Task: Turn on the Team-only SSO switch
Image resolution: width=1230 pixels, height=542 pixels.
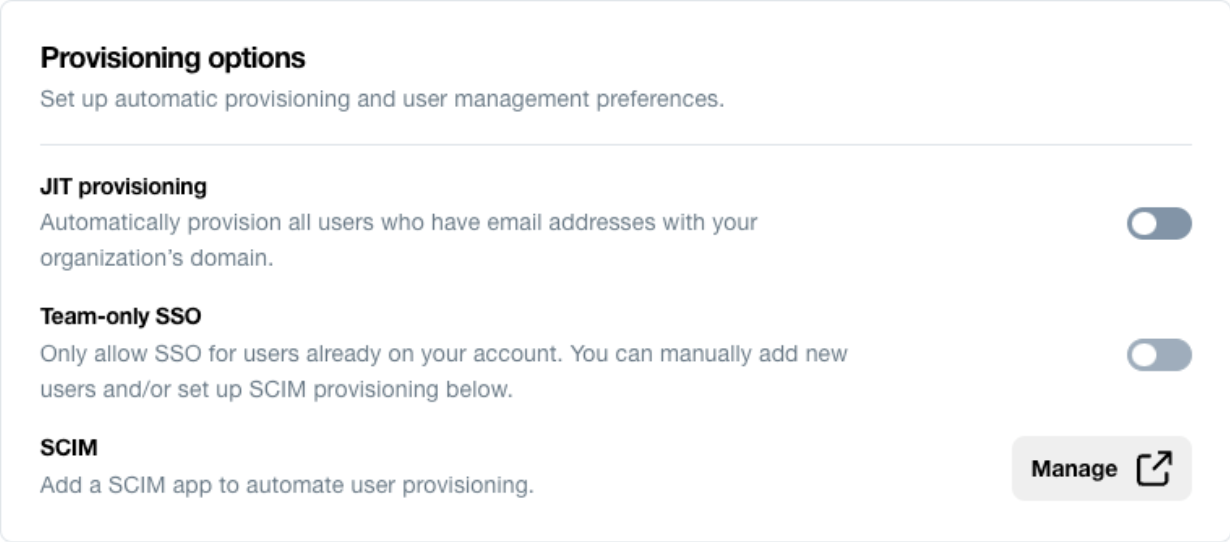Action: 1160,355
